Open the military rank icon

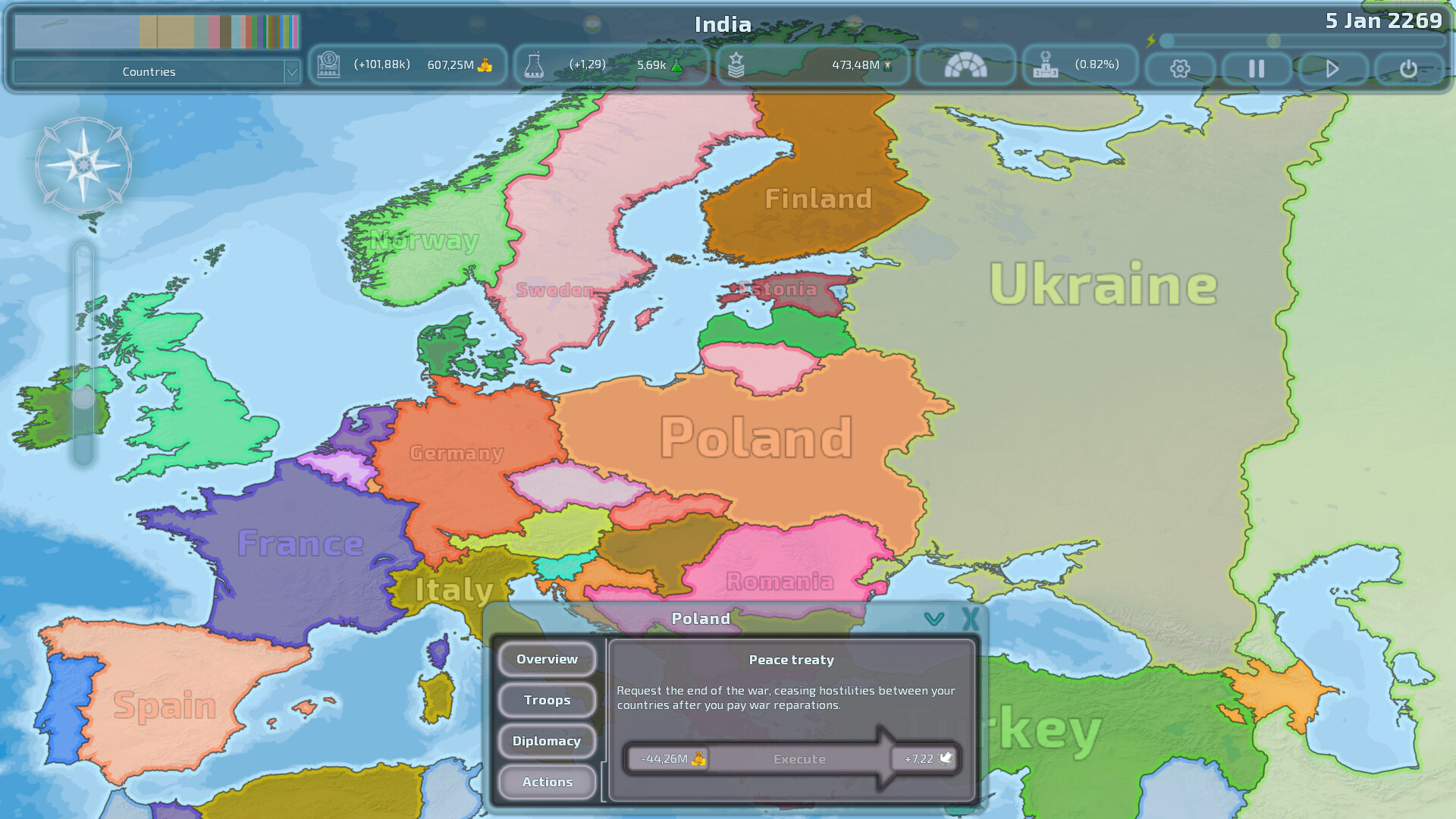tap(736, 65)
